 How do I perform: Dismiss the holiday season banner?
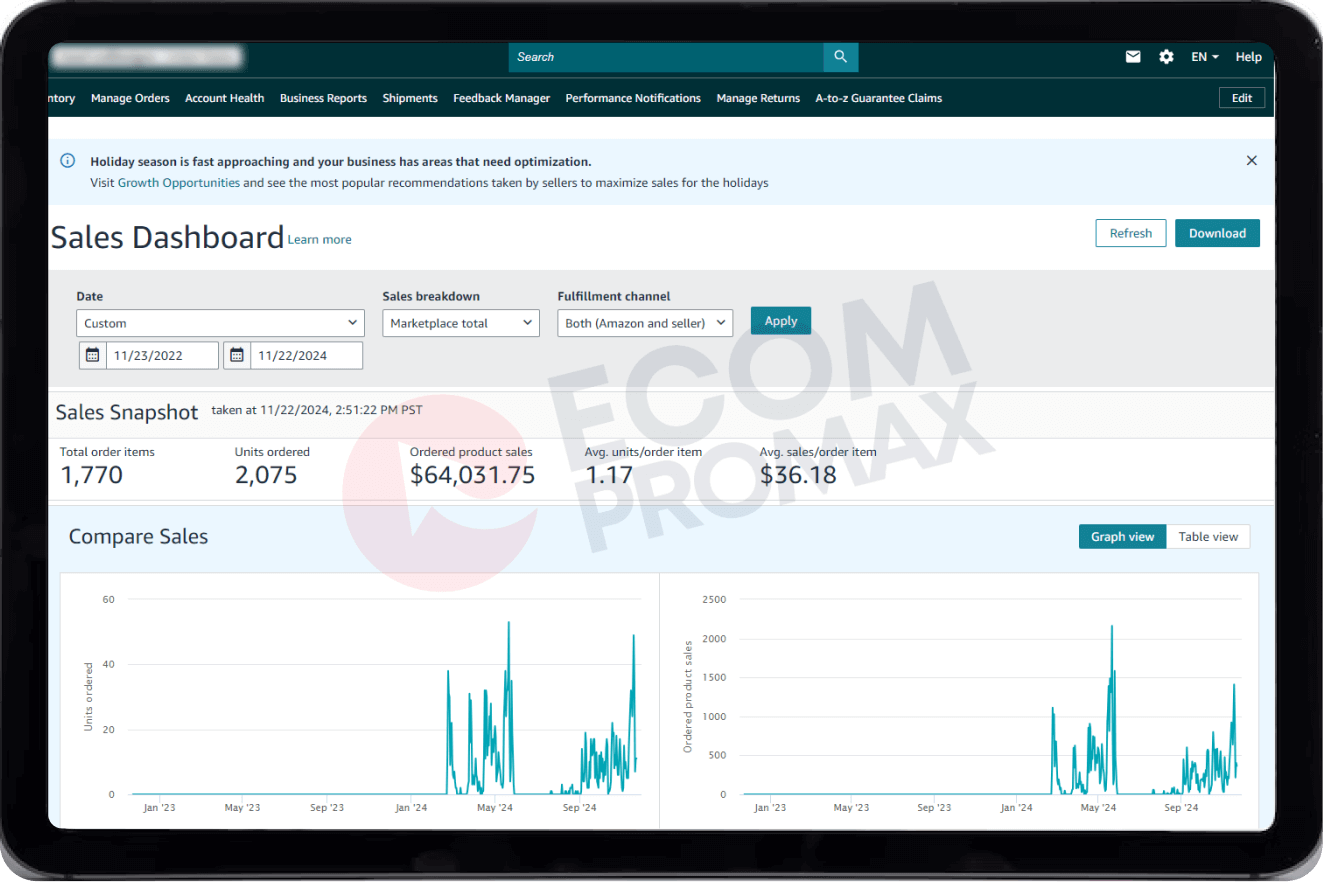click(1251, 160)
